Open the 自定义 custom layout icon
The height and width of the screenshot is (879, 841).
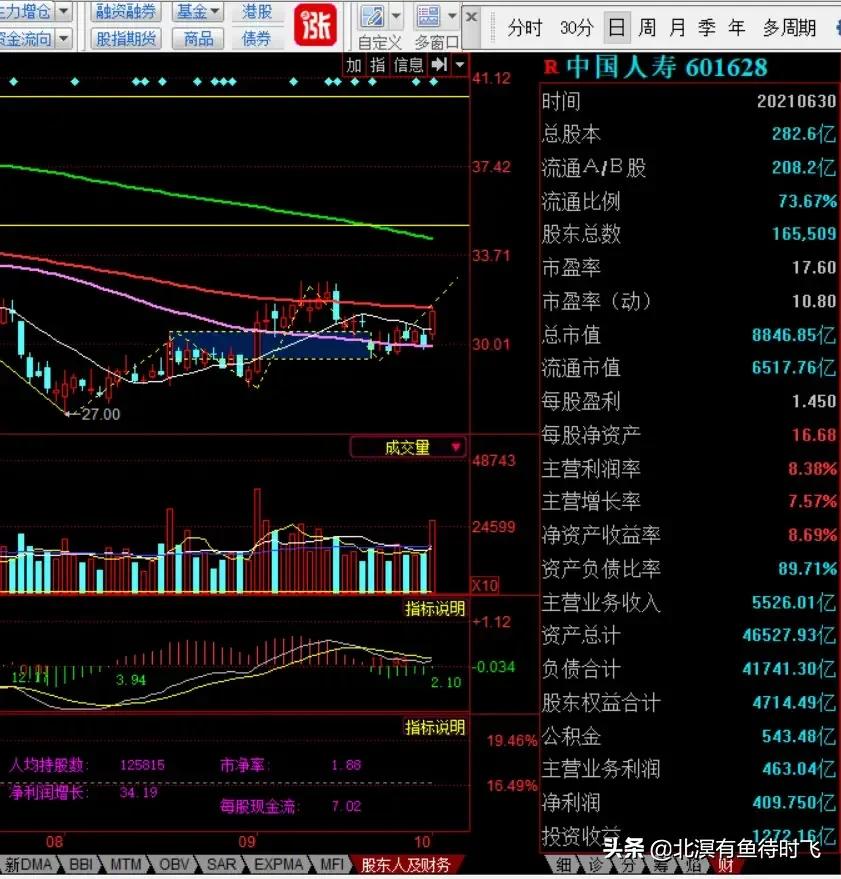tap(372, 17)
